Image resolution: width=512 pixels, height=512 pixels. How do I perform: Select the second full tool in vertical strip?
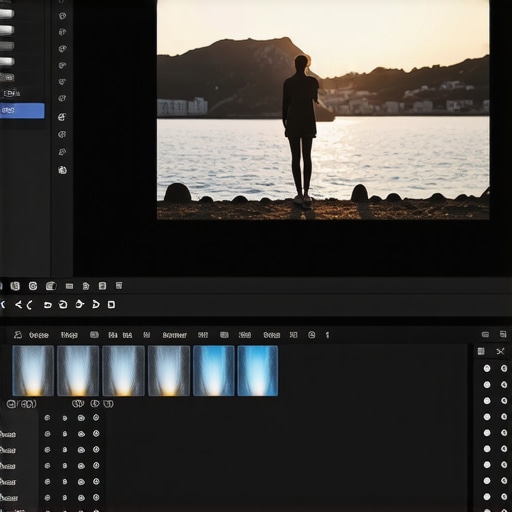click(62, 32)
